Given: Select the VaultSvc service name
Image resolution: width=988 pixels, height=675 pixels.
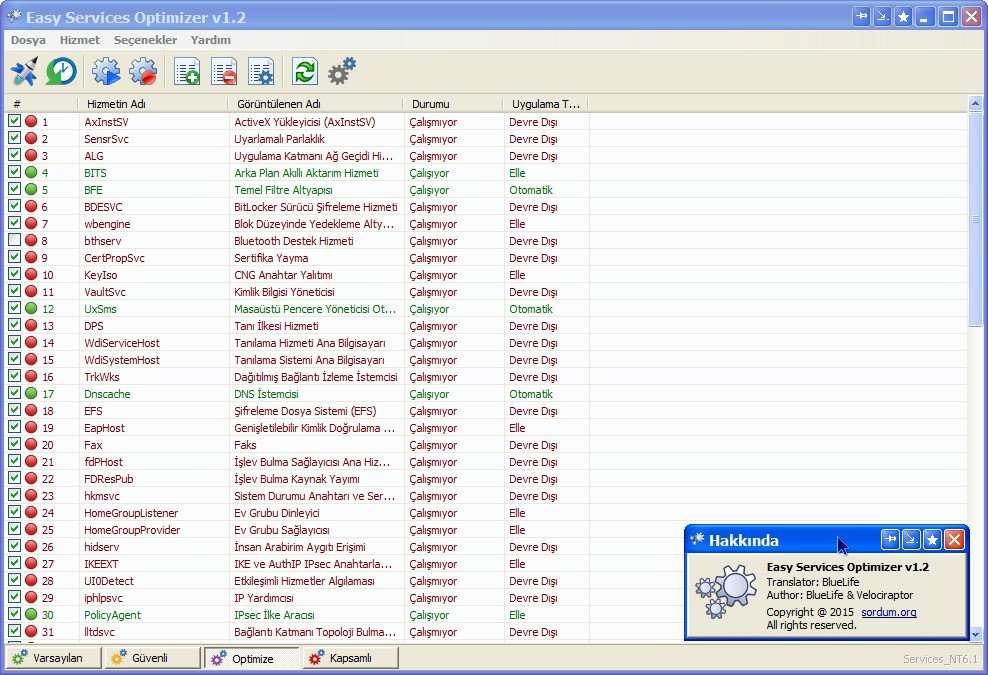Looking at the screenshot, I should click(x=105, y=292).
